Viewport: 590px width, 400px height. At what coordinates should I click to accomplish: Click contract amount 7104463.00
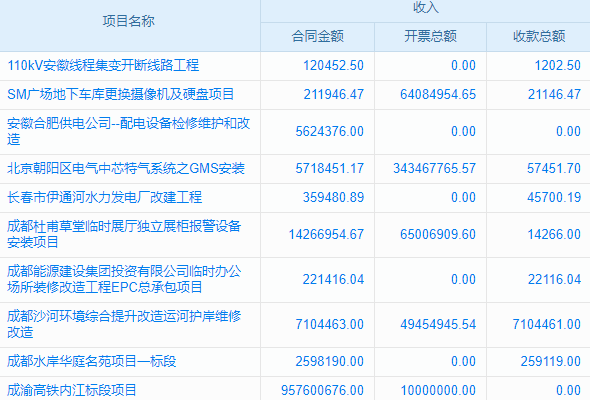pos(330,324)
